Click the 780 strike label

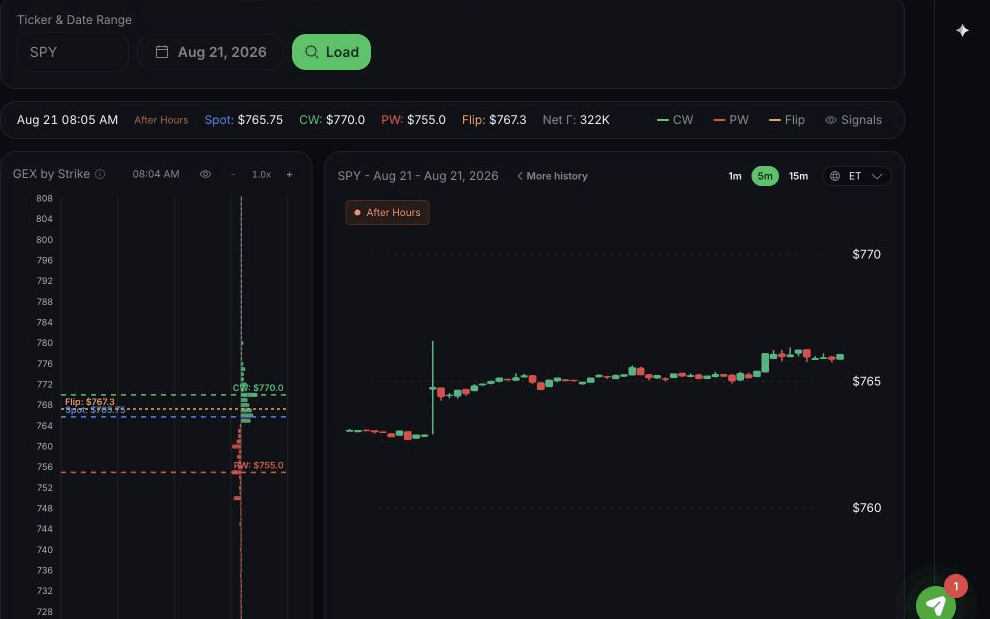[x=44, y=343]
